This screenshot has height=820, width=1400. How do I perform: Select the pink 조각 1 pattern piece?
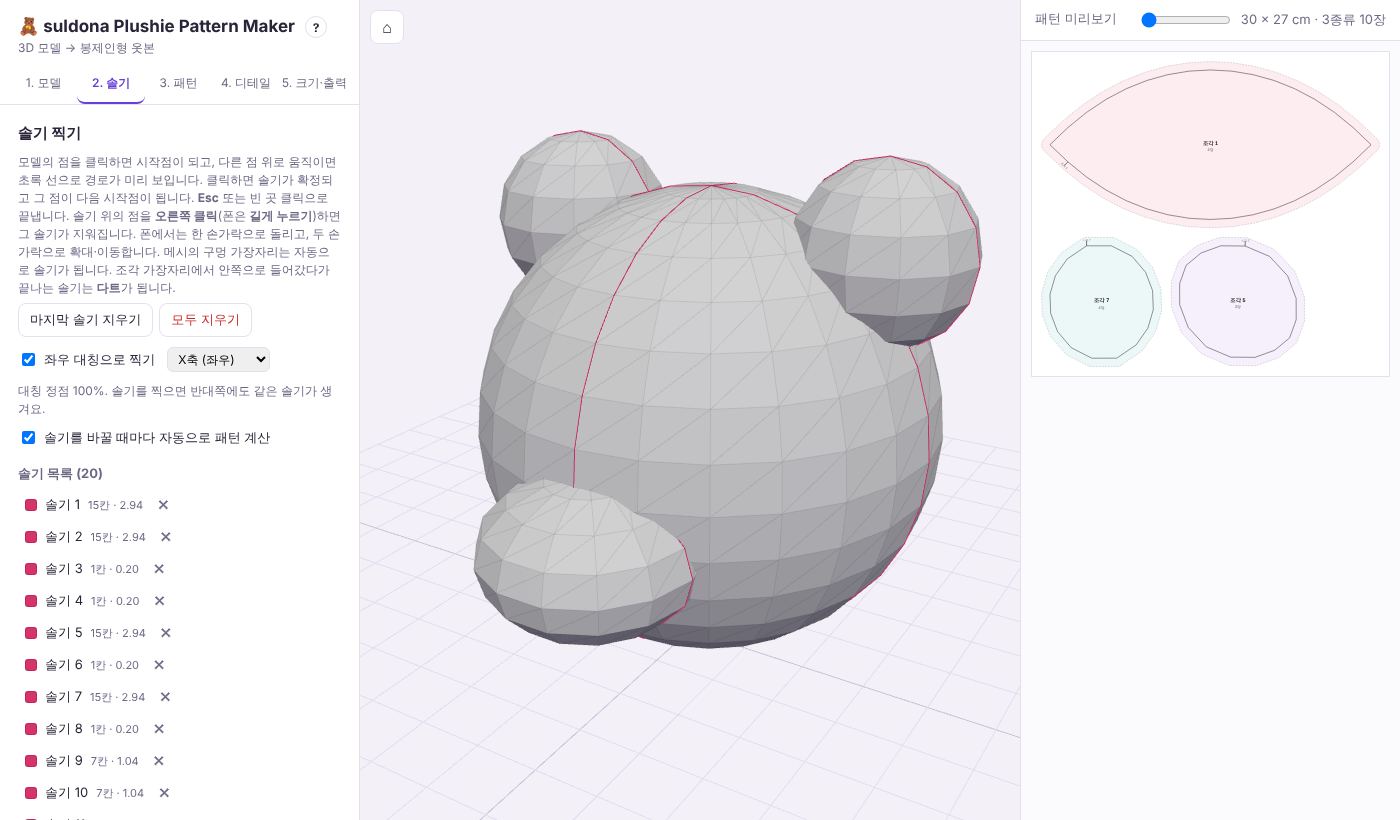click(1211, 145)
